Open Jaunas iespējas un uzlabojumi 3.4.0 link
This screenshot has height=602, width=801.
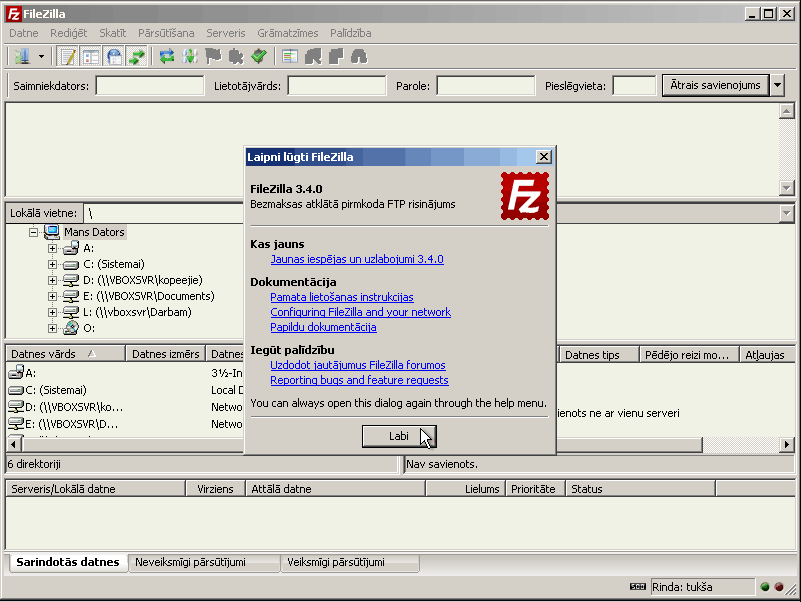pyautogui.click(x=357, y=259)
